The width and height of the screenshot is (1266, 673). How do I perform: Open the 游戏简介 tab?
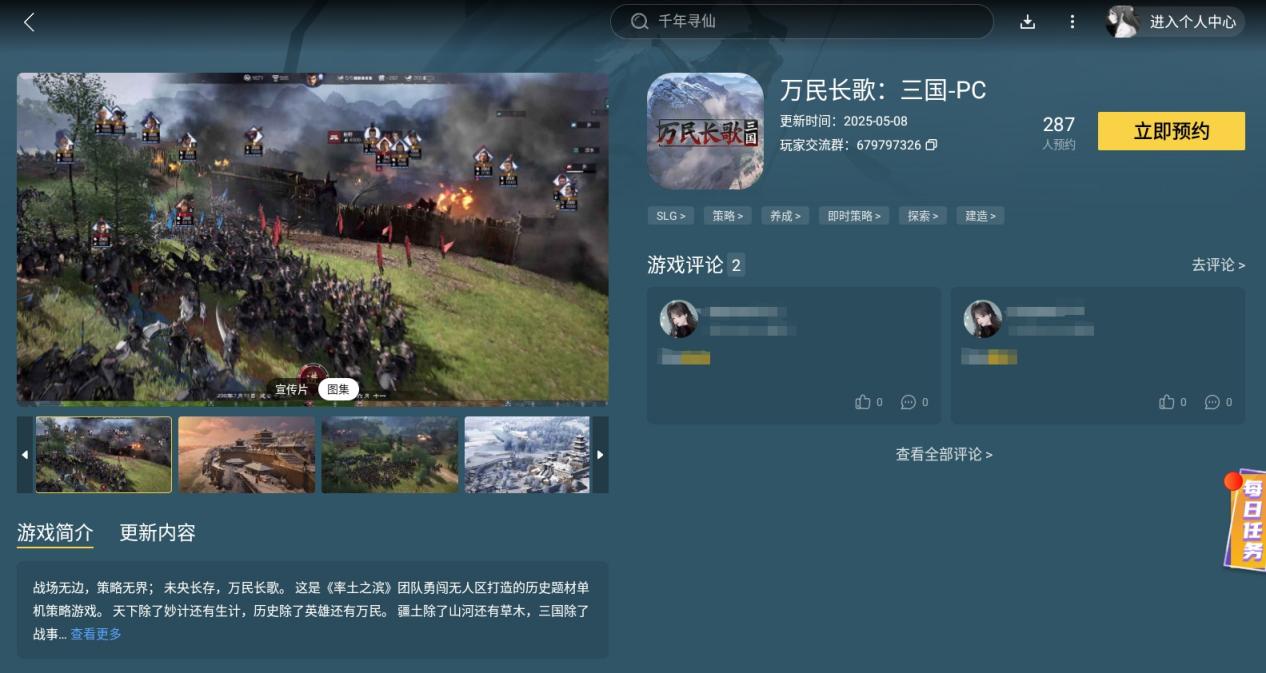[x=55, y=532]
